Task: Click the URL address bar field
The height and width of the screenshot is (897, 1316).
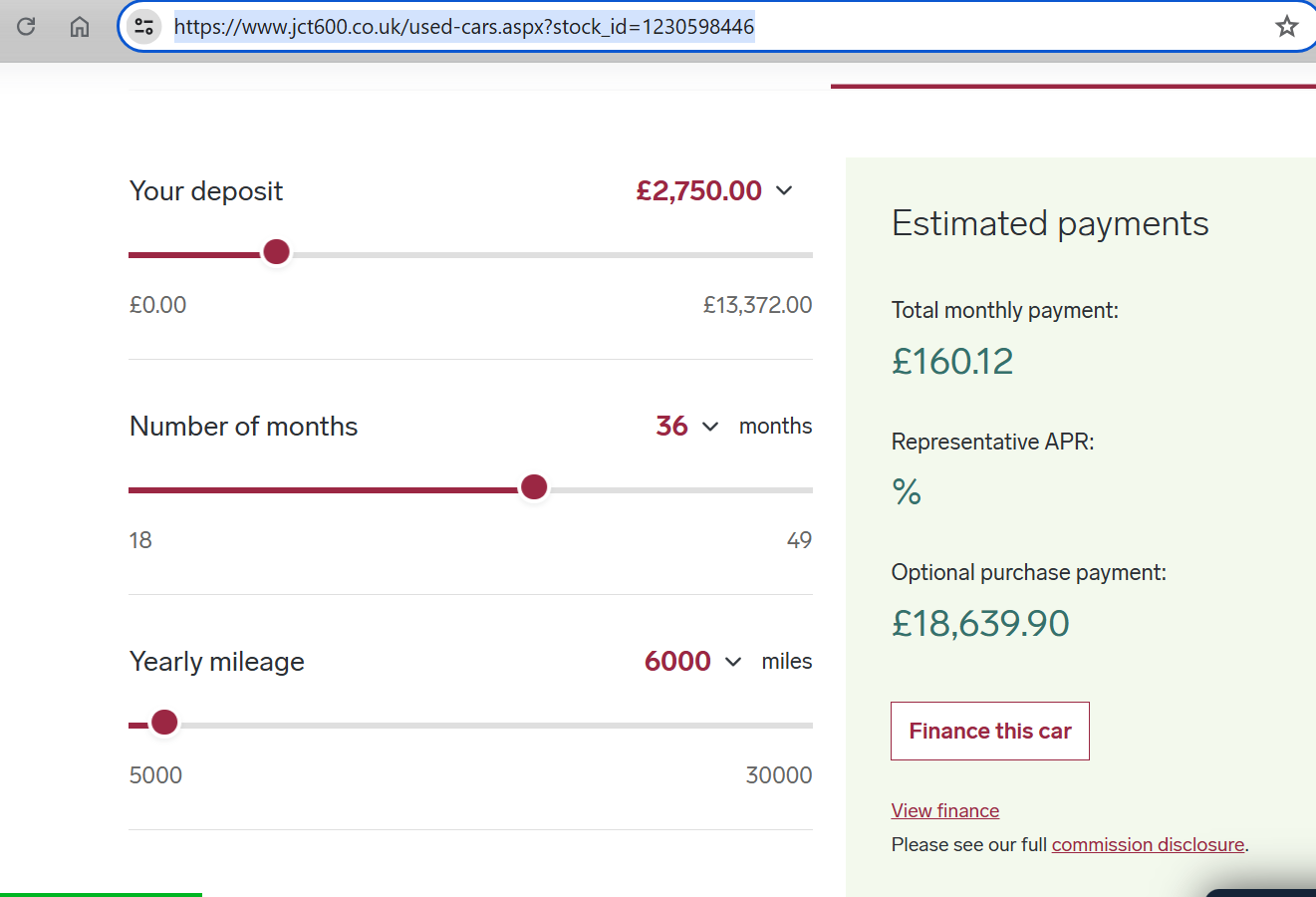Action: tap(697, 27)
